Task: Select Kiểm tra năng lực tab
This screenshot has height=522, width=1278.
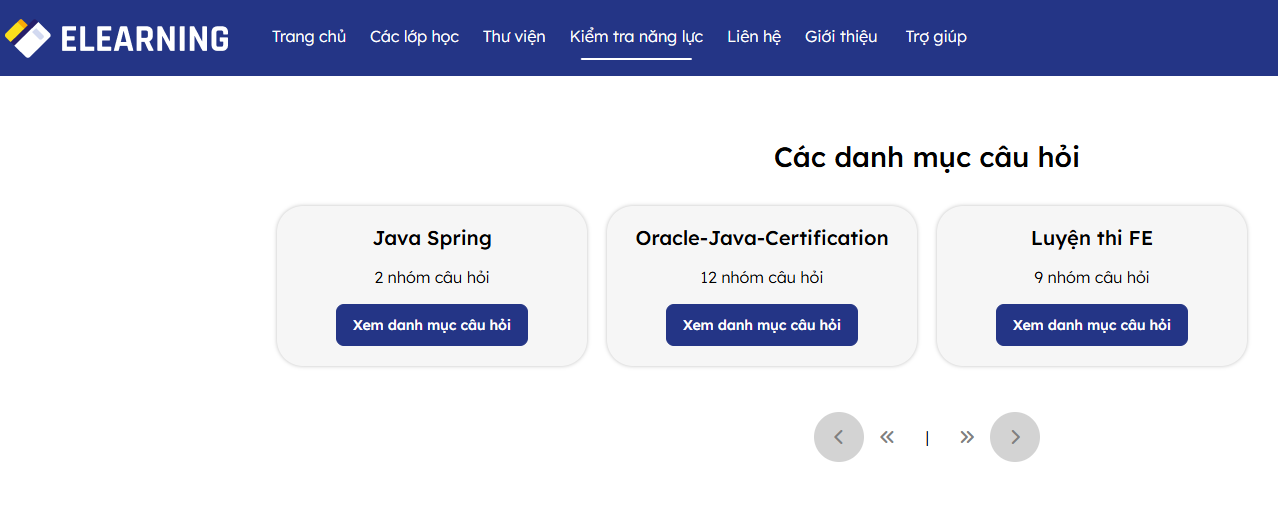Action: pos(636,37)
